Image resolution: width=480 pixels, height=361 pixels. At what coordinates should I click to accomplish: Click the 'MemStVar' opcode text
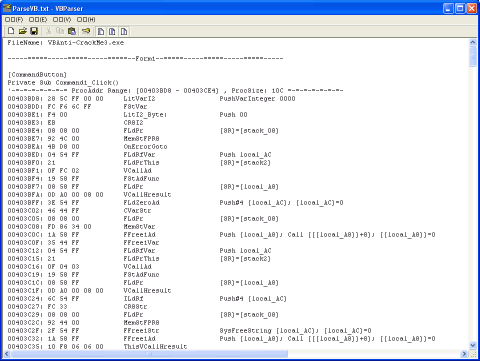coord(139,227)
